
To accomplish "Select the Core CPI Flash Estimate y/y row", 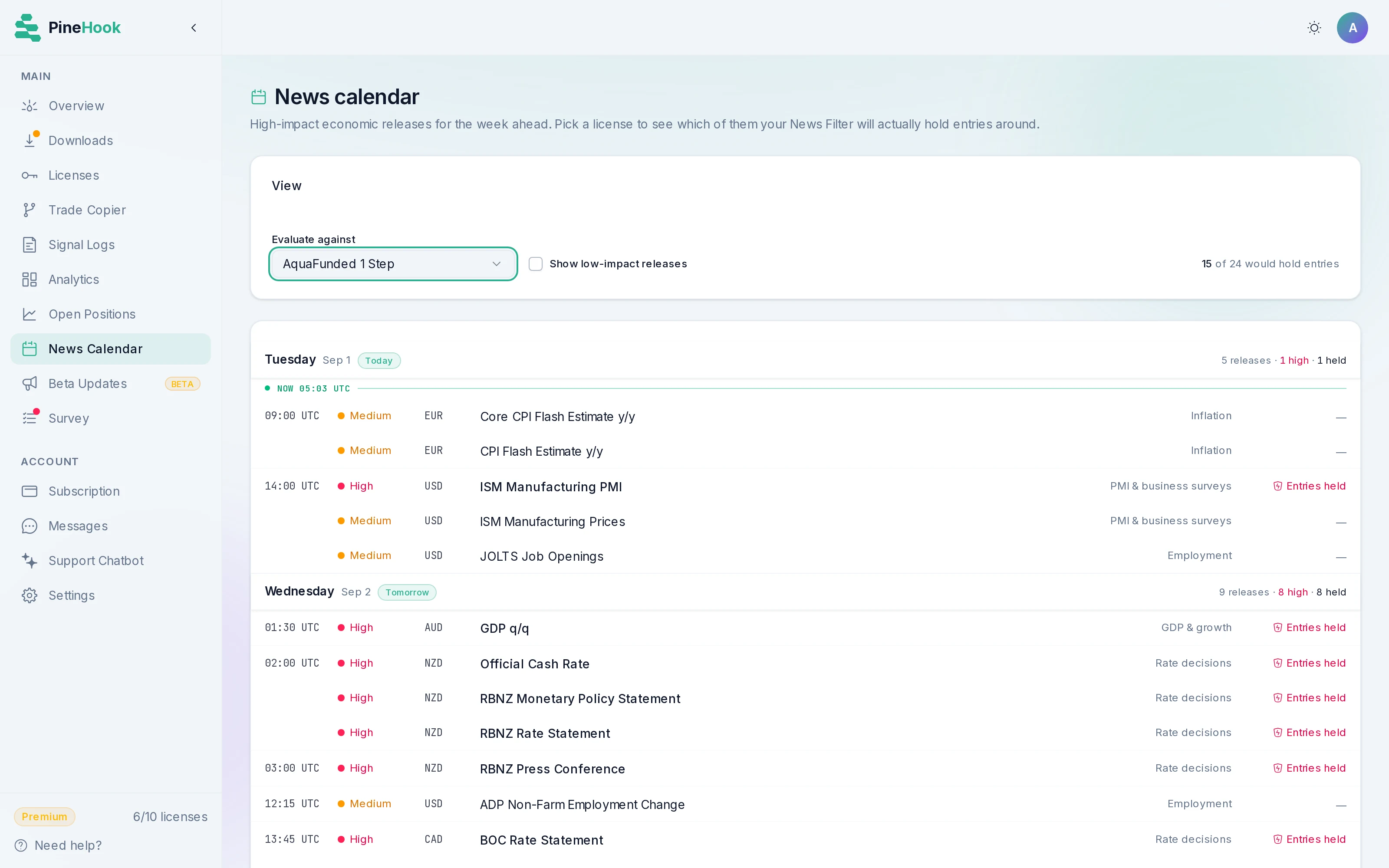I will click(805, 416).
